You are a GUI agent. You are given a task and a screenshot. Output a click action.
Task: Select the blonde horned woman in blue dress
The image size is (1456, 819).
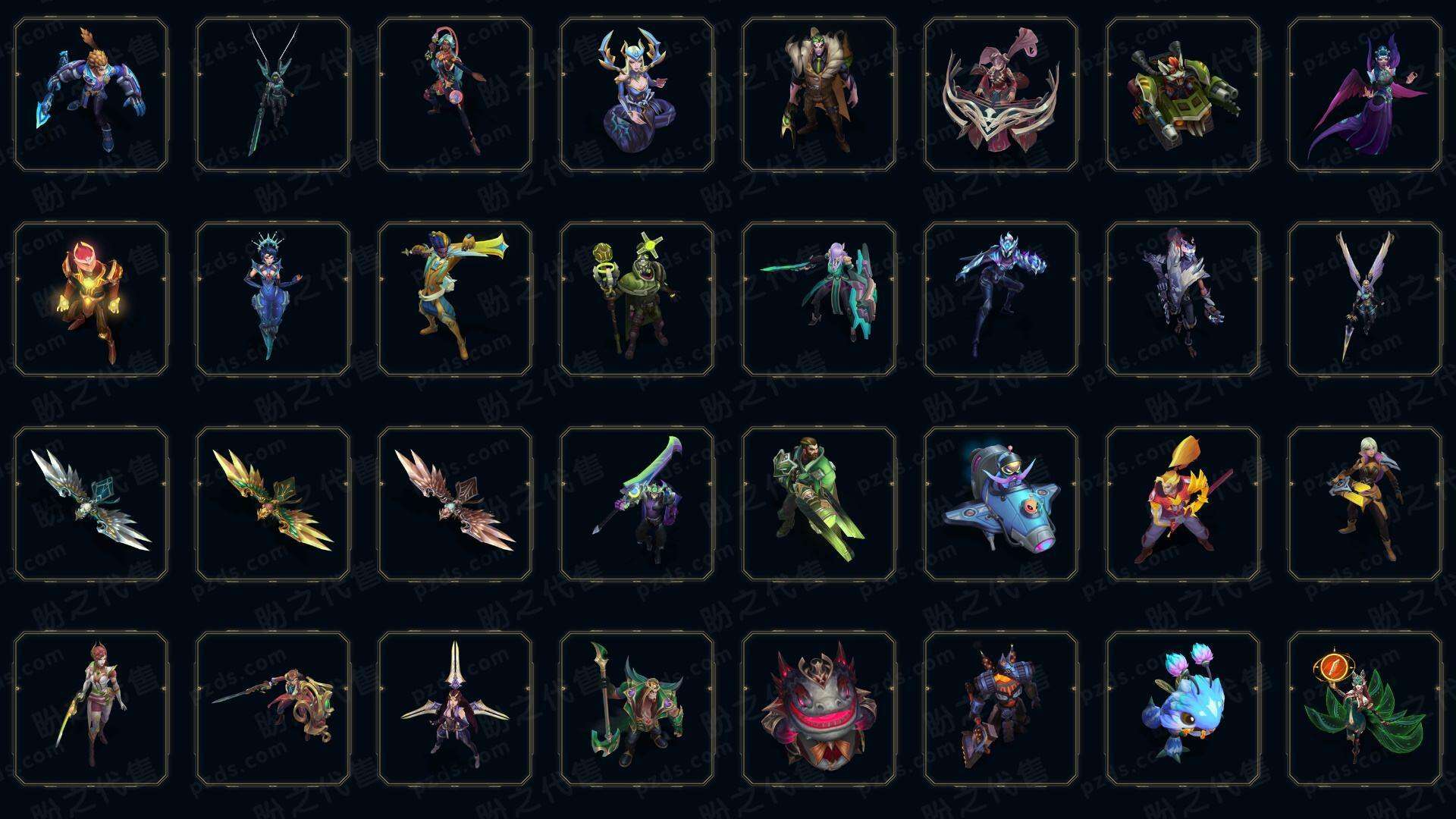point(637,94)
